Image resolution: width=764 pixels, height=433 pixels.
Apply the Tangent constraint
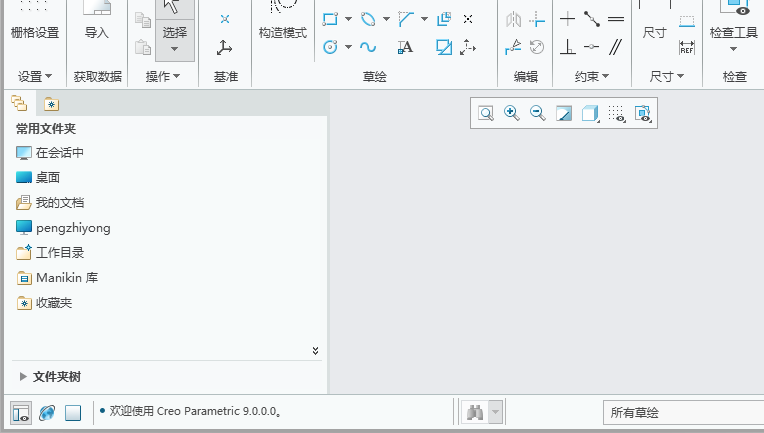point(592,19)
